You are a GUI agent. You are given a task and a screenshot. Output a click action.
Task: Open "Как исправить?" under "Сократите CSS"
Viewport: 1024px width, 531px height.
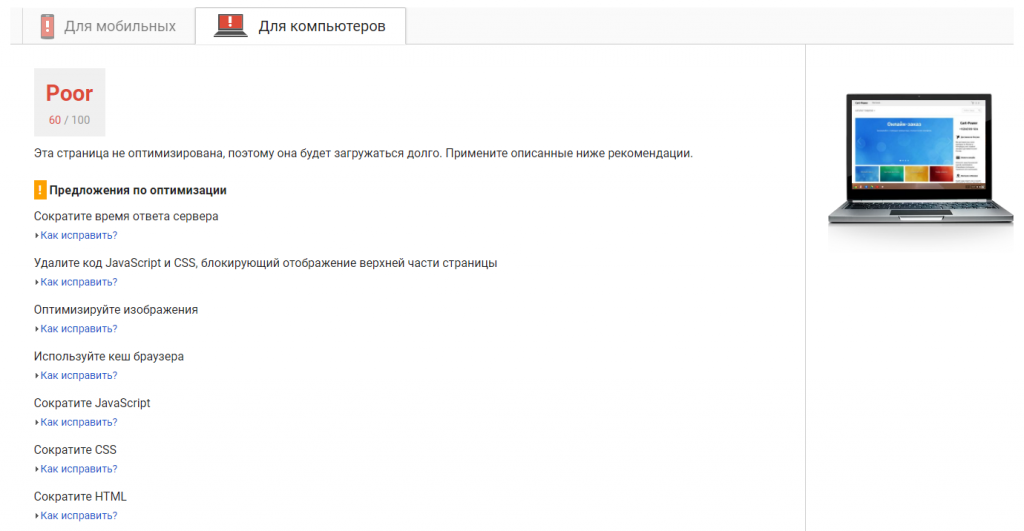point(78,469)
